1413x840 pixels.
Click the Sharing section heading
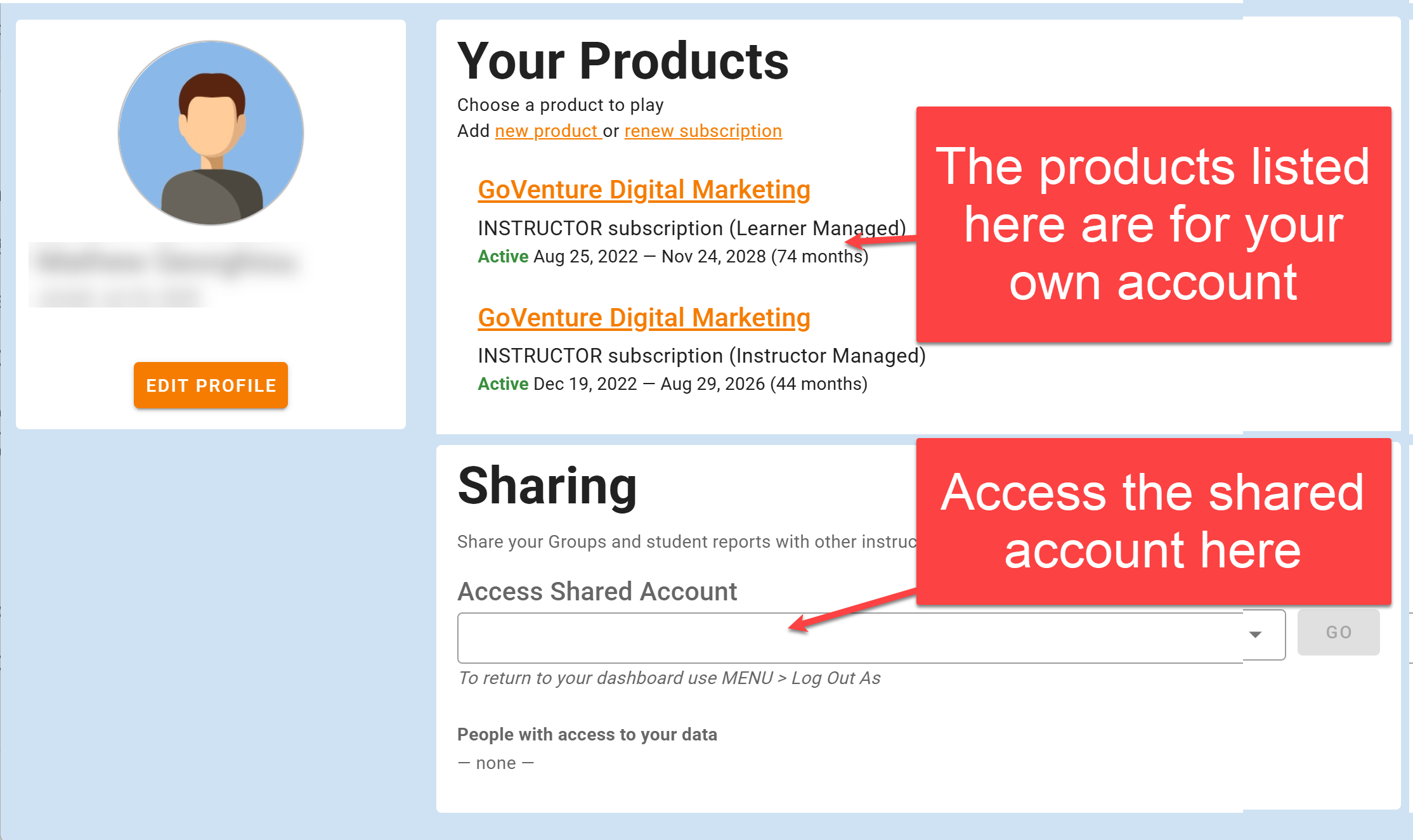pos(547,486)
